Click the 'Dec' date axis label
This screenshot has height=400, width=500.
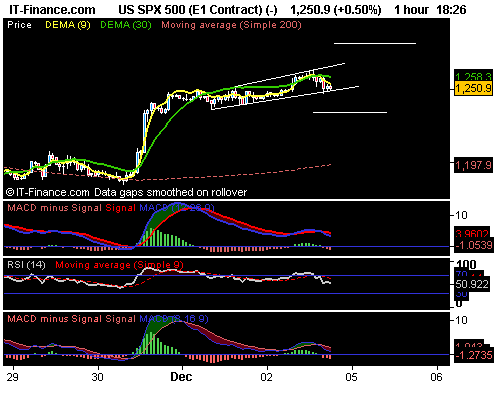coord(181,377)
